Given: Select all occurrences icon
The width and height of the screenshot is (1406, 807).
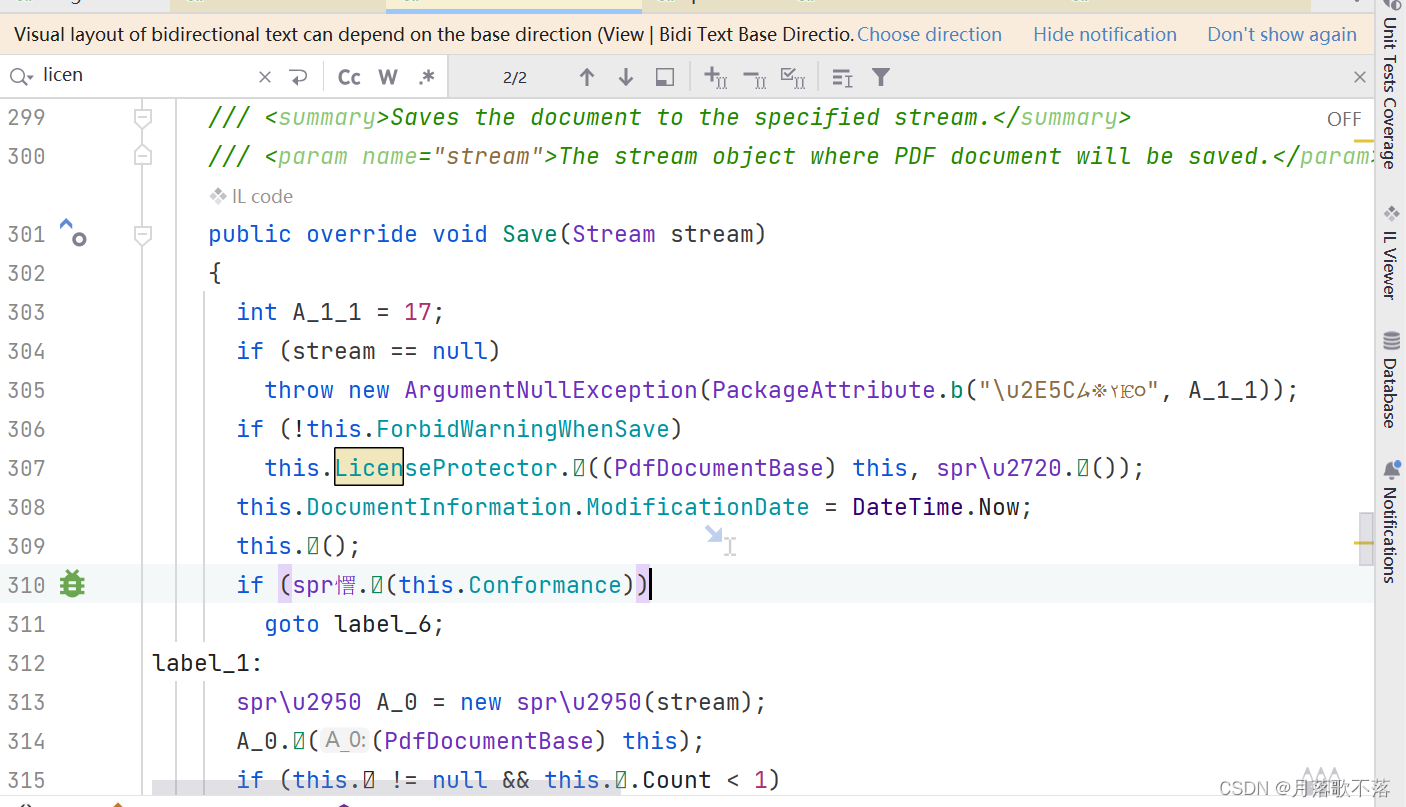Looking at the screenshot, I should [x=794, y=77].
